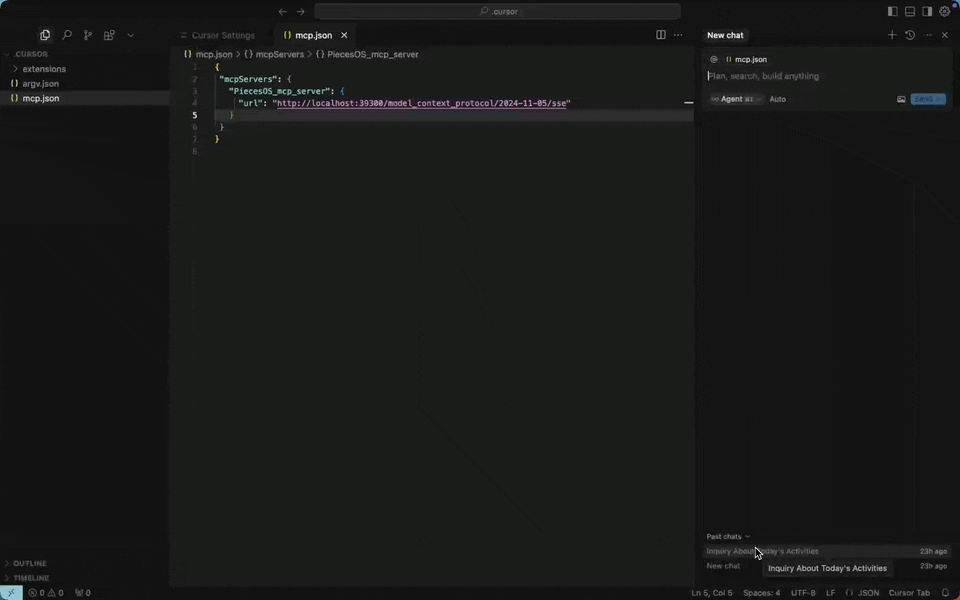This screenshot has width=960, height=600.
Task: Change UTF-8 file encoding
Action: (803, 593)
